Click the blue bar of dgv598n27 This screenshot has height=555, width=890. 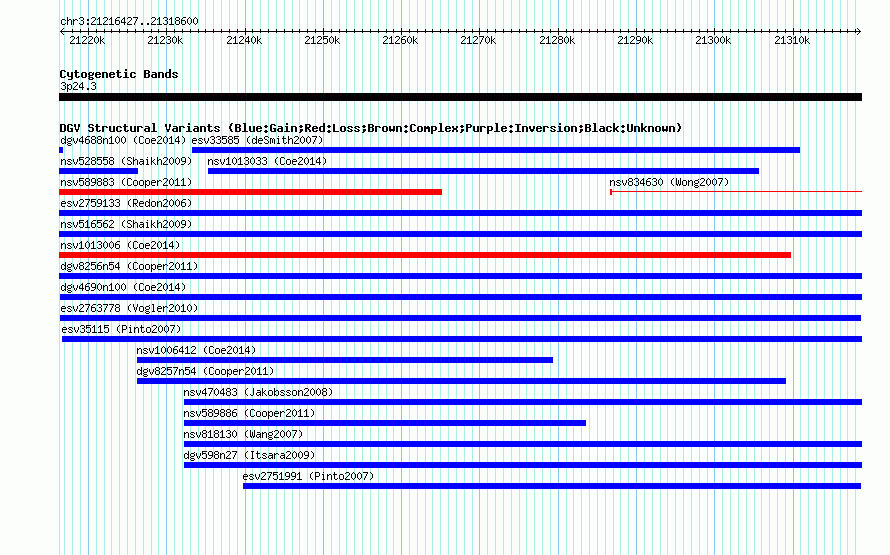click(523, 465)
